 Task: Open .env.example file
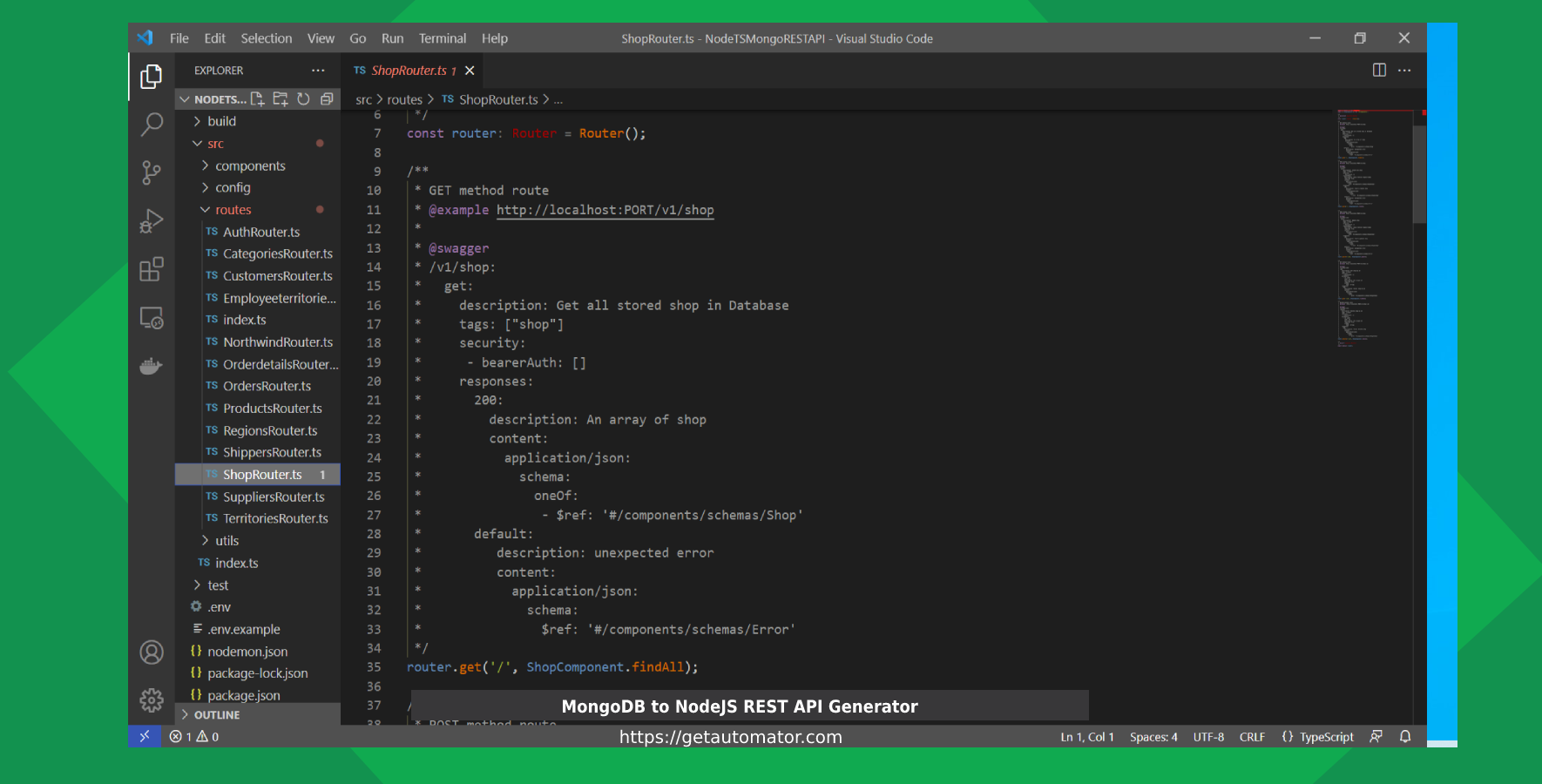[244, 629]
